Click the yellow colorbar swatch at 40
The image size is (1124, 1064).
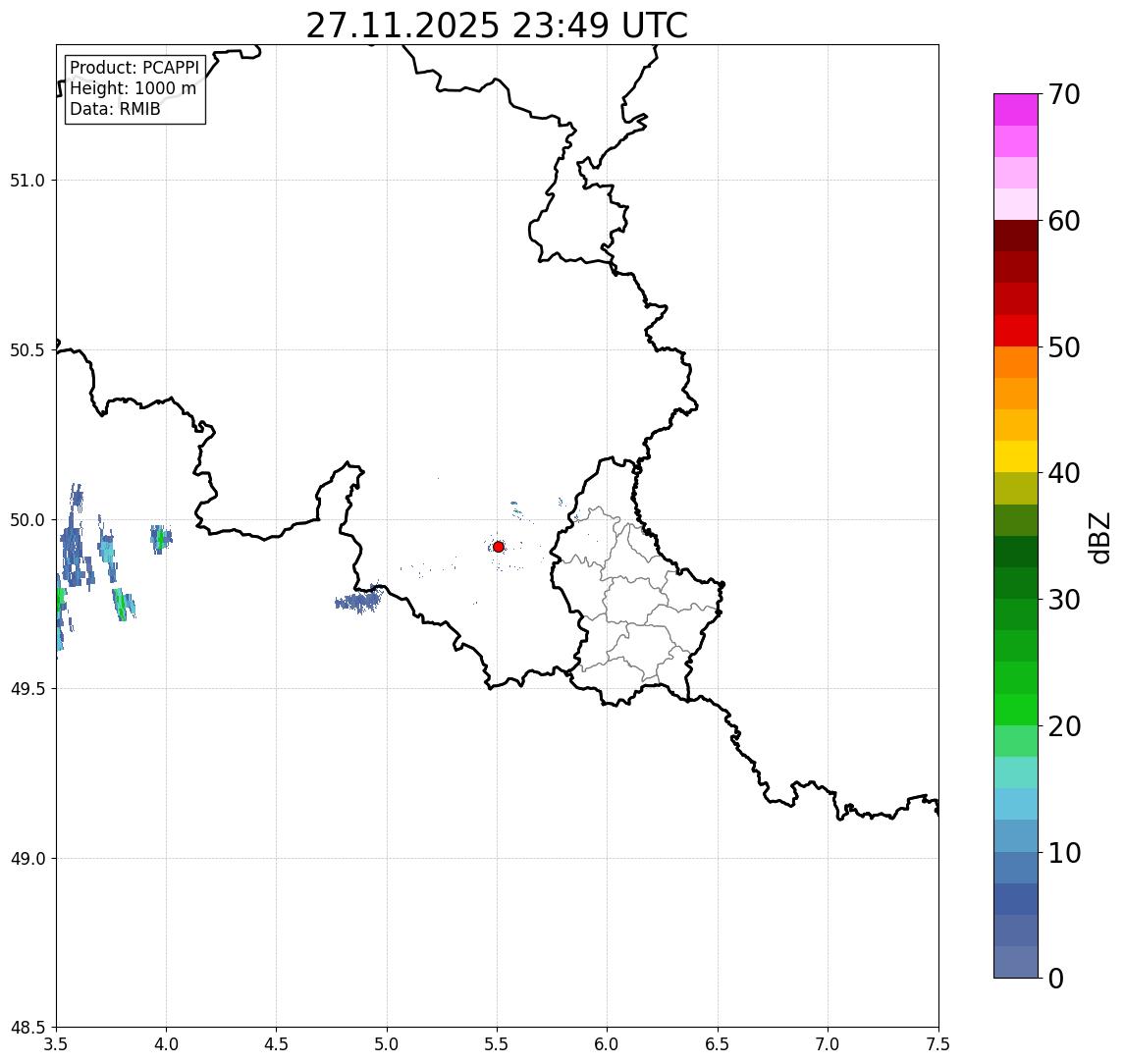point(1016,456)
